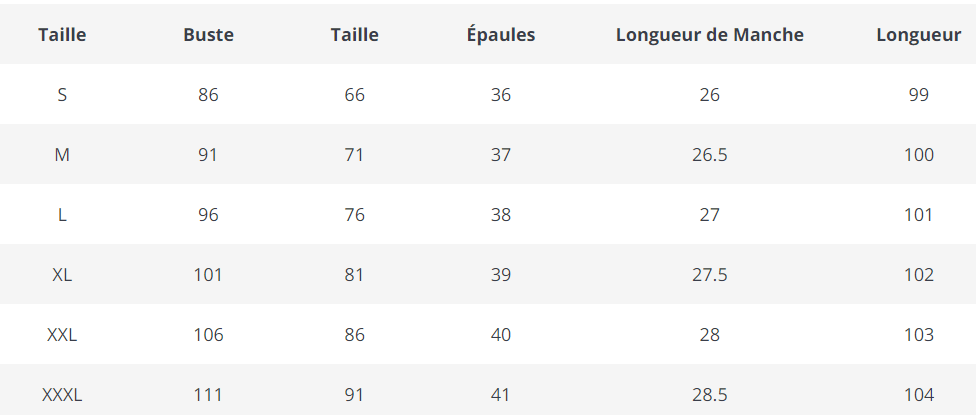The height and width of the screenshot is (415, 976).
Task: Select the XXXL size row label
Action: pos(62,395)
